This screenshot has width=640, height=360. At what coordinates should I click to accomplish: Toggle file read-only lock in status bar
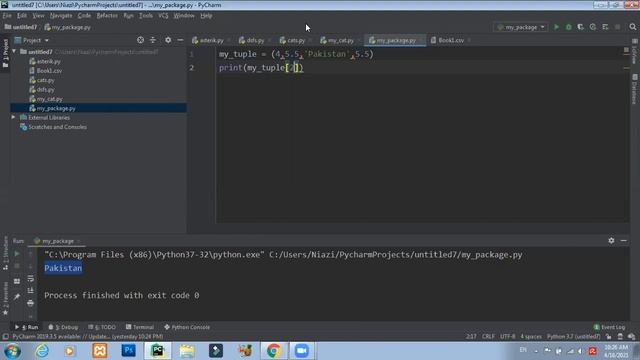click(609, 337)
